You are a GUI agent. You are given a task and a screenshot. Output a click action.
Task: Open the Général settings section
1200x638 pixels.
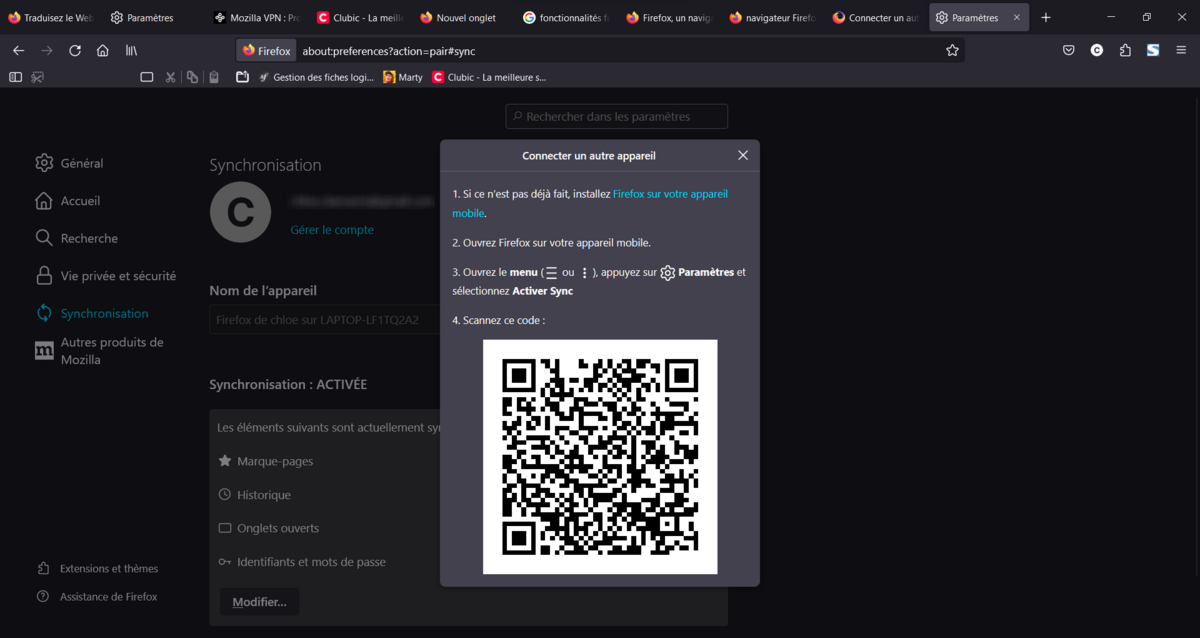69,163
